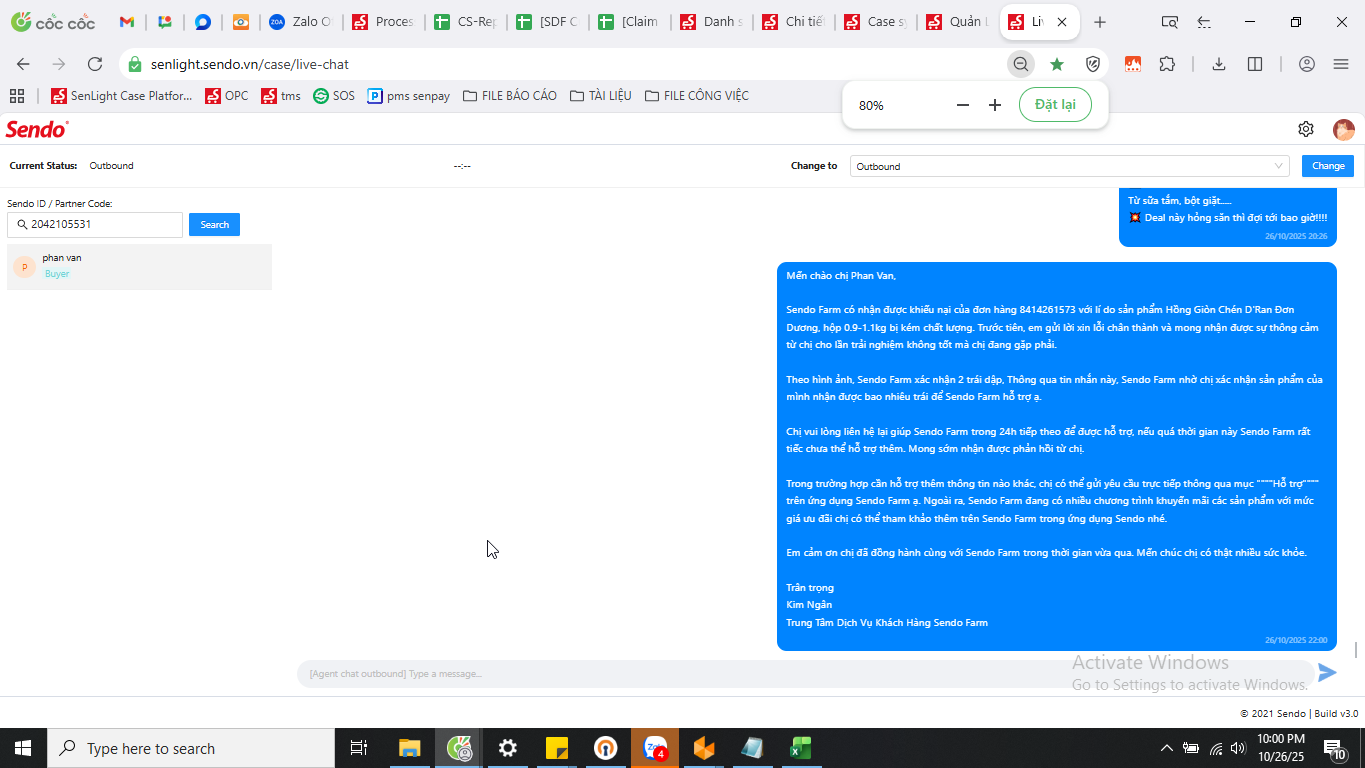Screen dimensions: 1365x768
Task: Click the Sendo ID / Partner Code field
Action: click(95, 225)
